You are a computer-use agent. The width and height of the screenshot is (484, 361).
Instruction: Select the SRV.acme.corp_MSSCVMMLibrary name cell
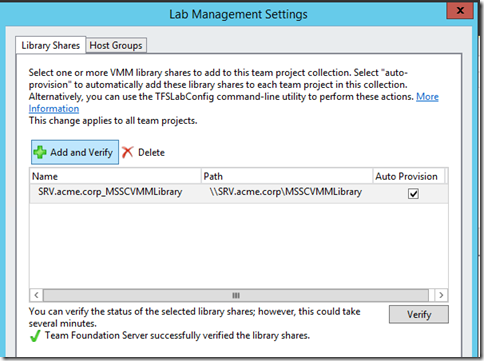tap(110, 192)
